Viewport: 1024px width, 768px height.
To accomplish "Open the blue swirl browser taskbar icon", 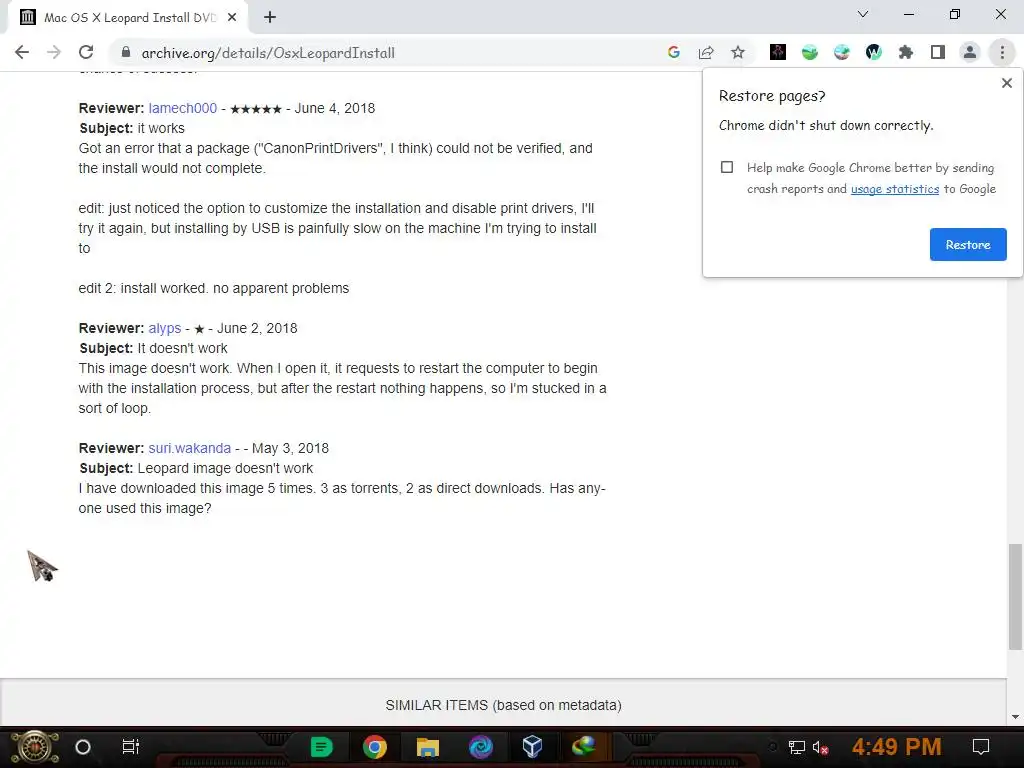I will coord(481,746).
